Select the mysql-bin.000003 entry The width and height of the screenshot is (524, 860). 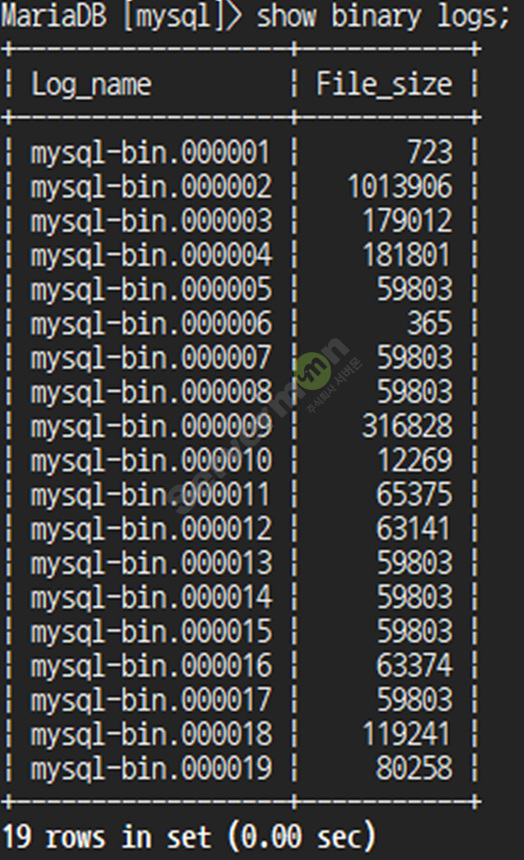pyautogui.click(x=150, y=221)
